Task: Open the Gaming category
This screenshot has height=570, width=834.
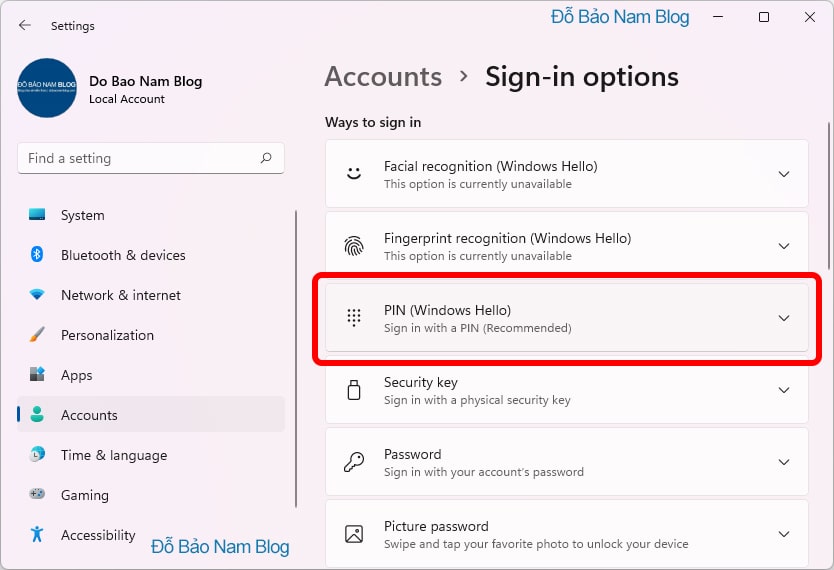Action: [x=85, y=496]
